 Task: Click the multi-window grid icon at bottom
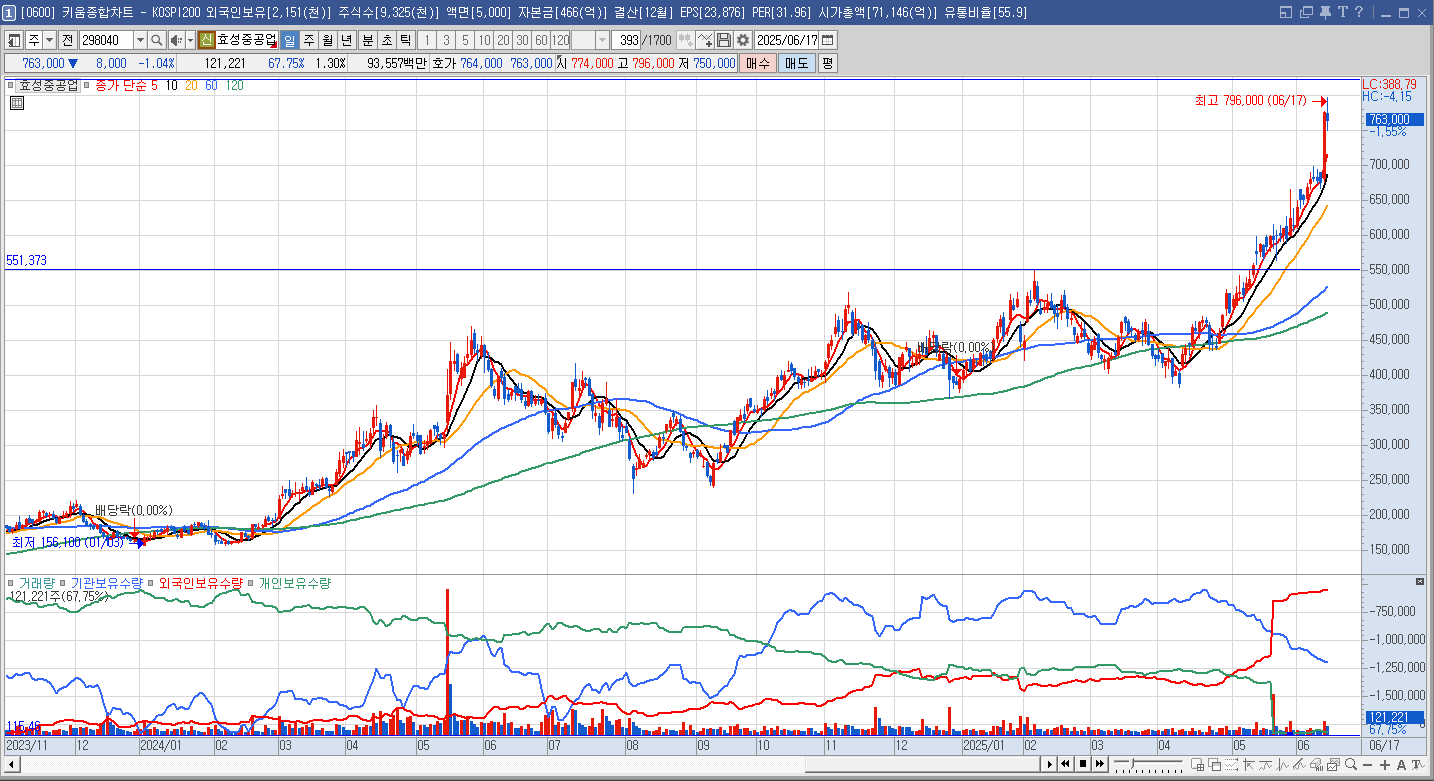tap(1197, 764)
